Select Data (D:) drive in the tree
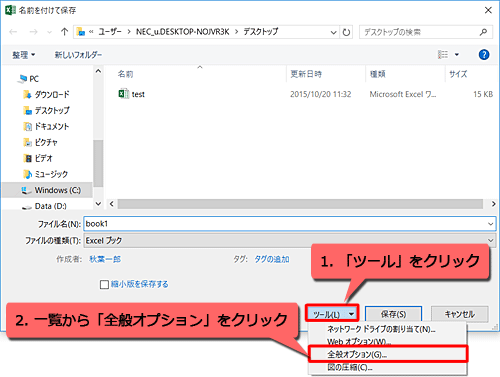The width and height of the screenshot is (500, 377). 44,206
